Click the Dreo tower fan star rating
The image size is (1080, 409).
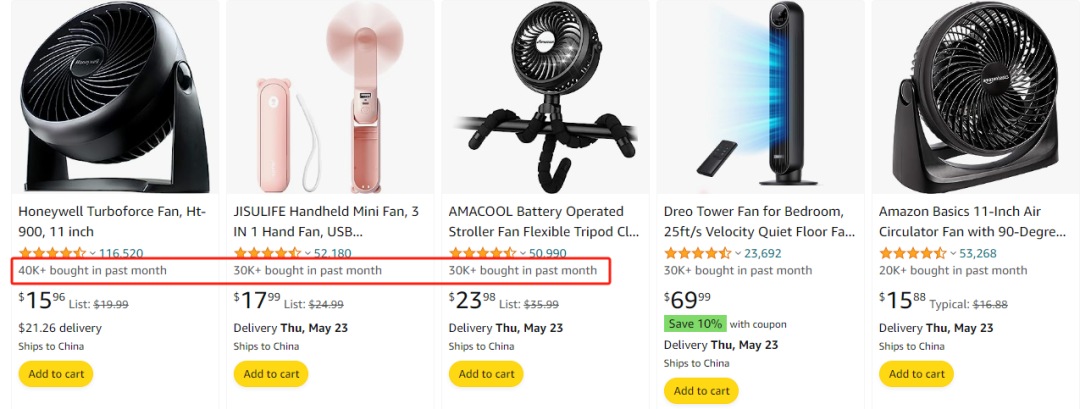pyautogui.click(x=698, y=253)
